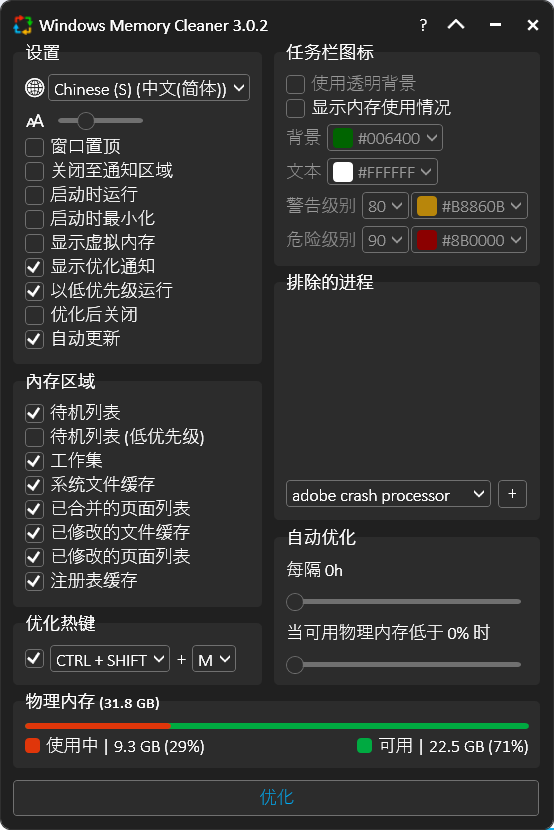Collapse the window using the up chevron
This screenshot has width=554, height=830.
[x=456, y=24]
